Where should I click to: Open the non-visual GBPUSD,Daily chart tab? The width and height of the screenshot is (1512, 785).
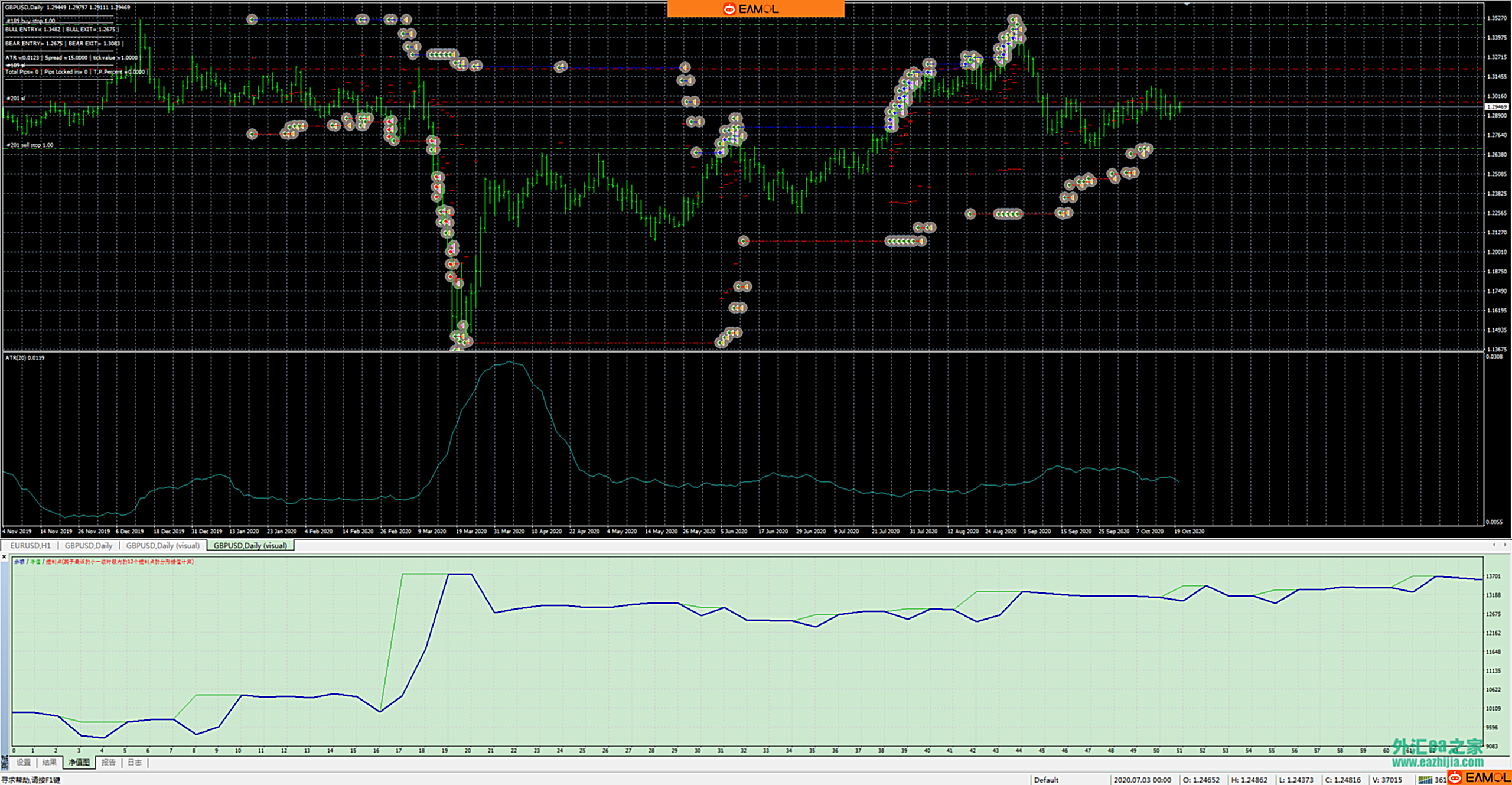click(x=88, y=545)
